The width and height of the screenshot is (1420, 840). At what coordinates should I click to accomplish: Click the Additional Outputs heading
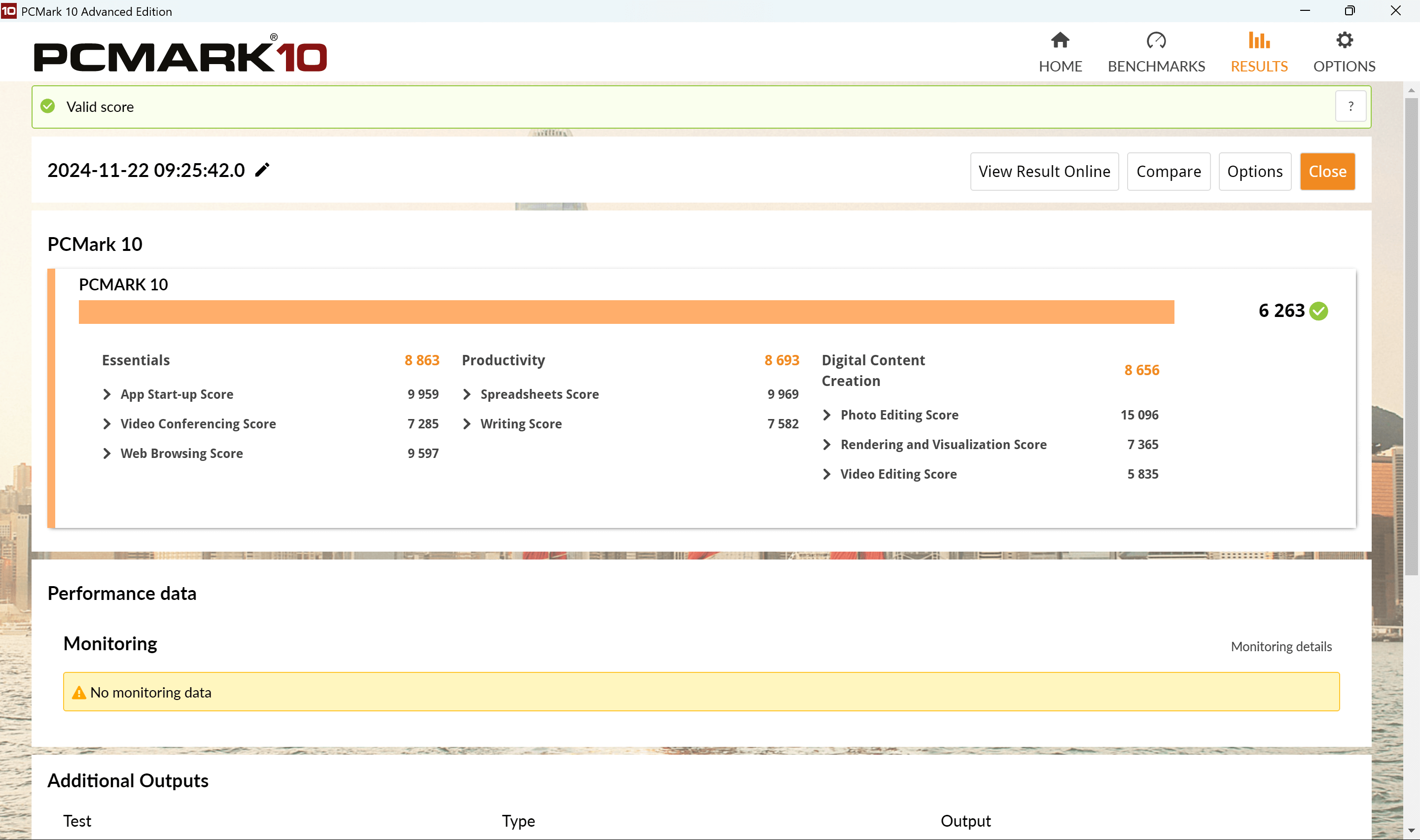pos(128,780)
